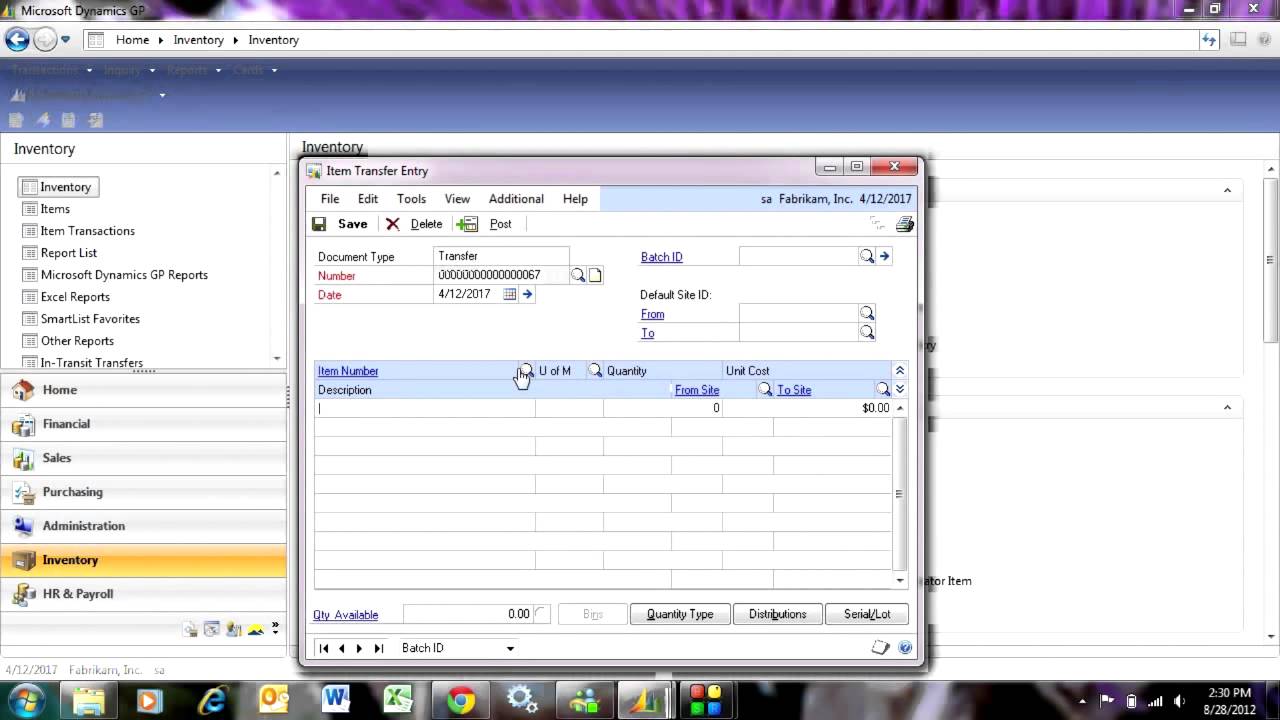1280x720 pixels.
Task: Click Post in the toolbar
Action: pyautogui.click(x=485, y=224)
